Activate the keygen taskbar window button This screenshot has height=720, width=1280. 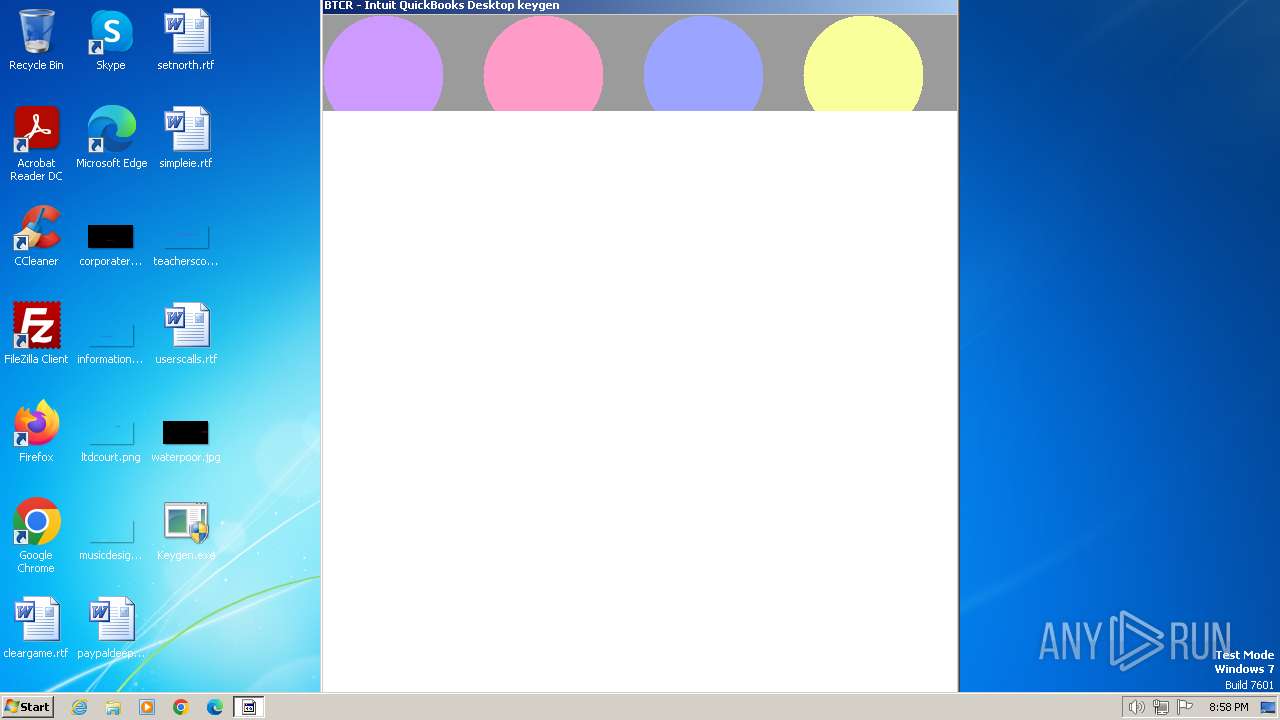tap(249, 707)
